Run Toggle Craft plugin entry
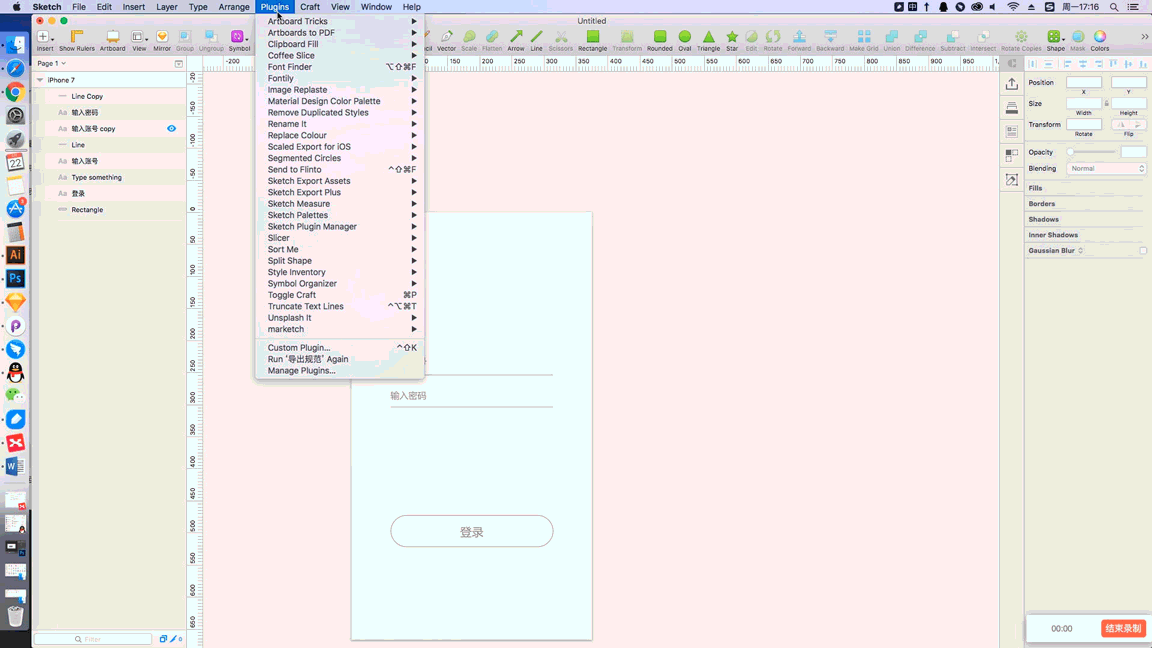This screenshot has height=648, width=1152. coord(339,295)
